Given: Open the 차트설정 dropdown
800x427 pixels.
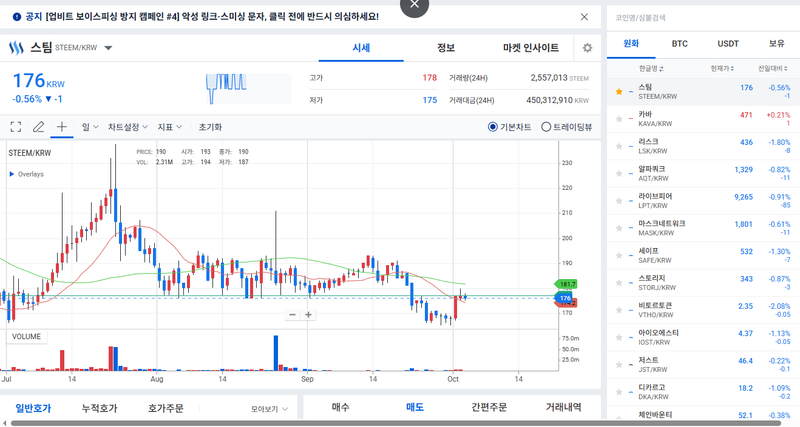Looking at the screenshot, I should pos(128,127).
